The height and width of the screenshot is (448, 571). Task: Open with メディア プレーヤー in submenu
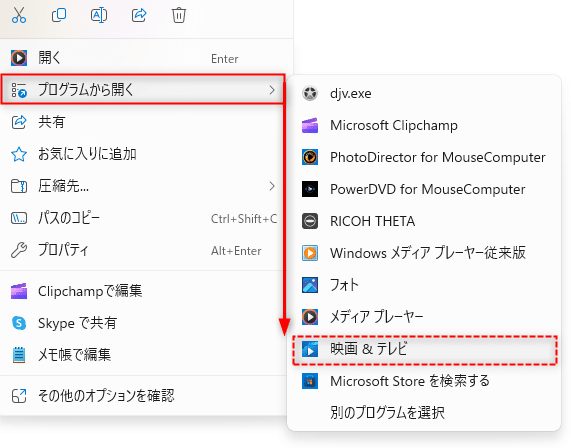pos(424,317)
